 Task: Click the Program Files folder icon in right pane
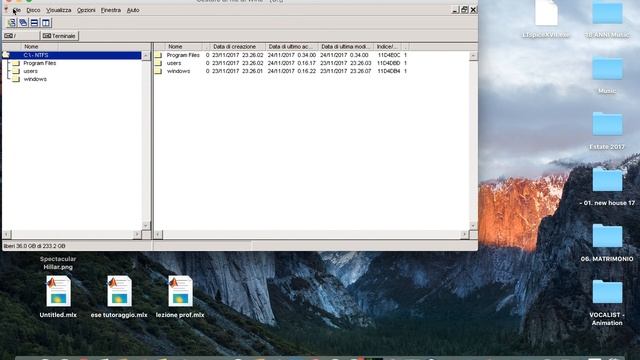(x=159, y=55)
